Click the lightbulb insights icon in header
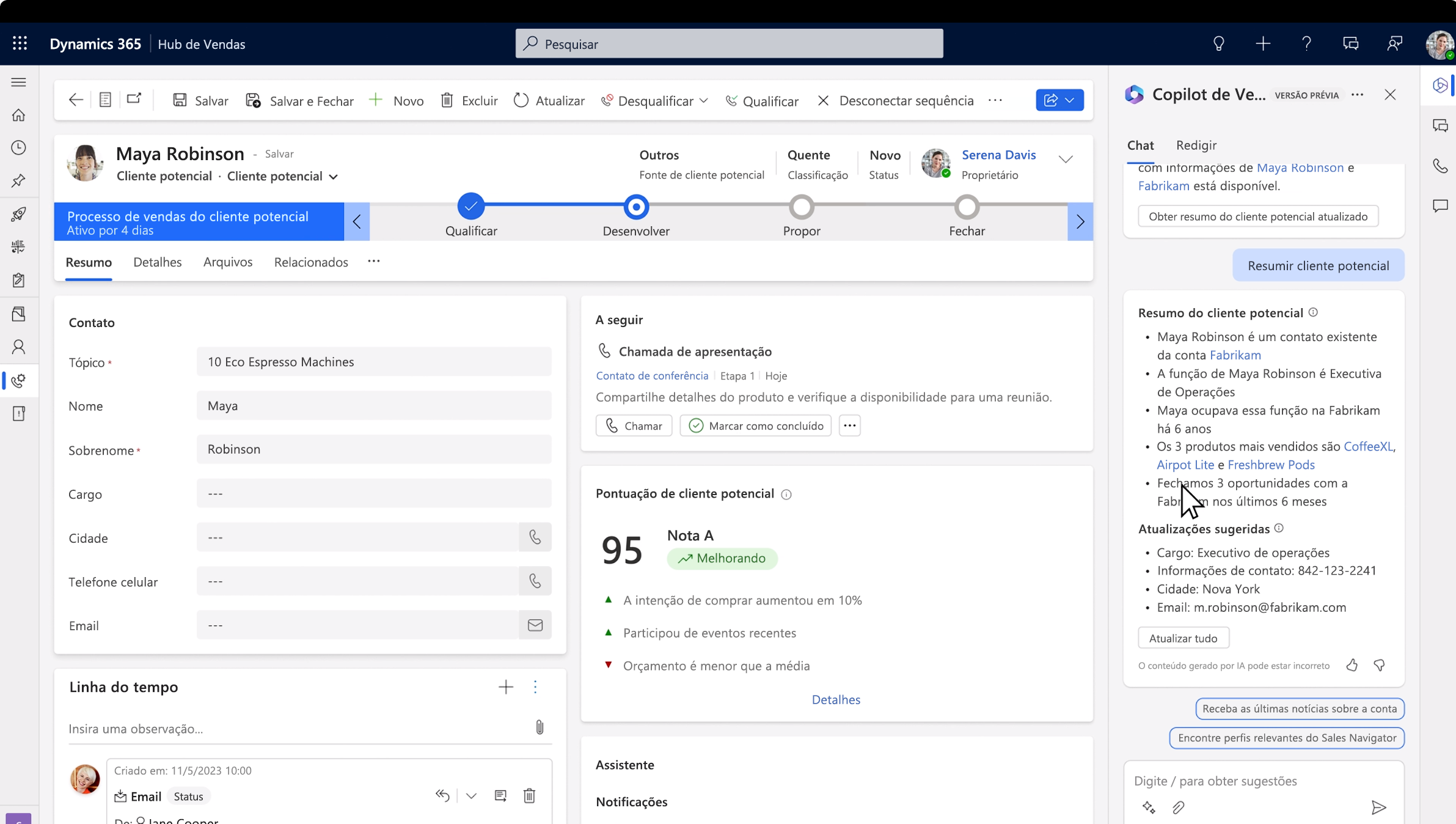The width and height of the screenshot is (1456, 824). [x=1218, y=43]
